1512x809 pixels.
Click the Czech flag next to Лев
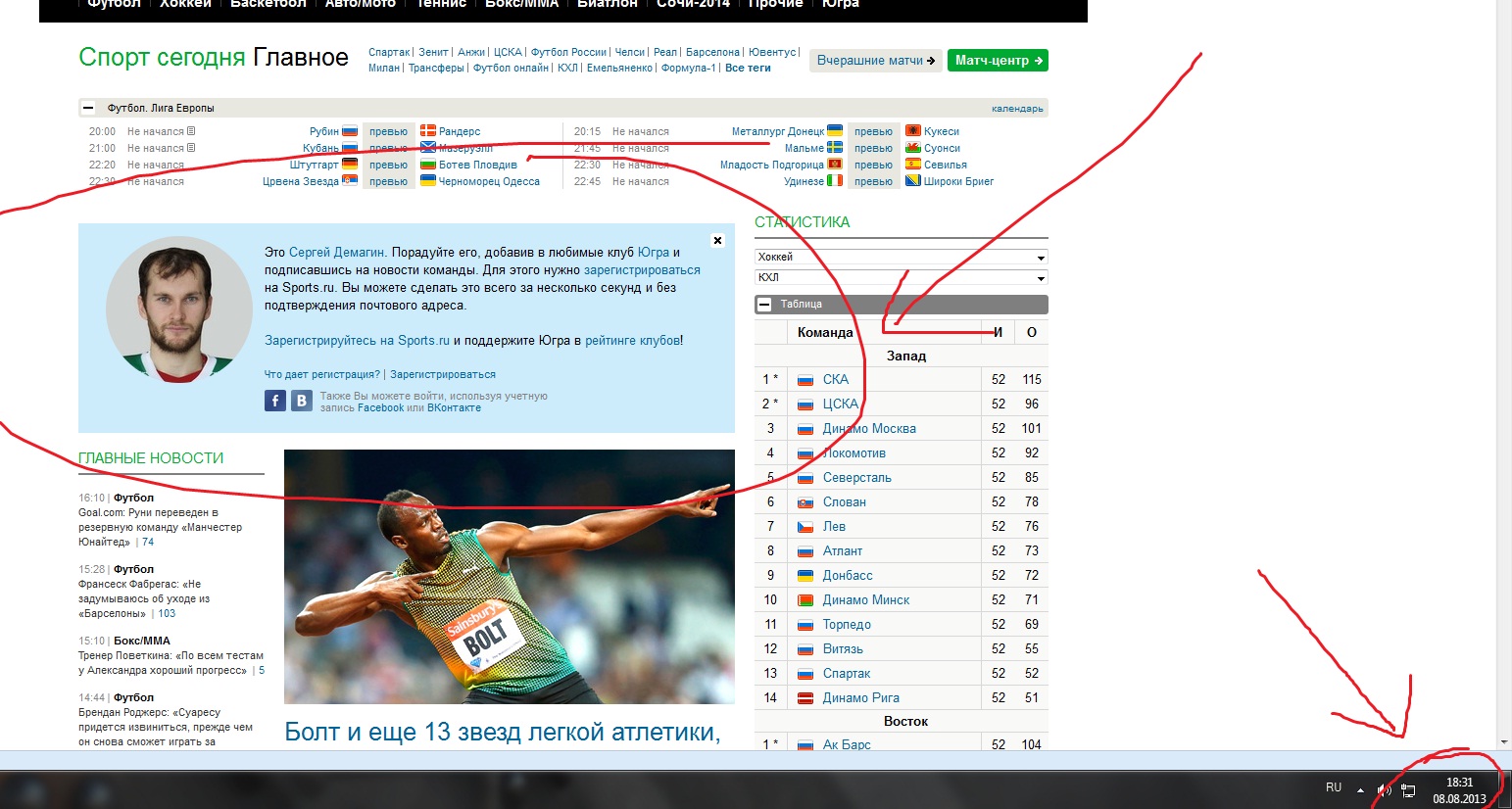(805, 527)
